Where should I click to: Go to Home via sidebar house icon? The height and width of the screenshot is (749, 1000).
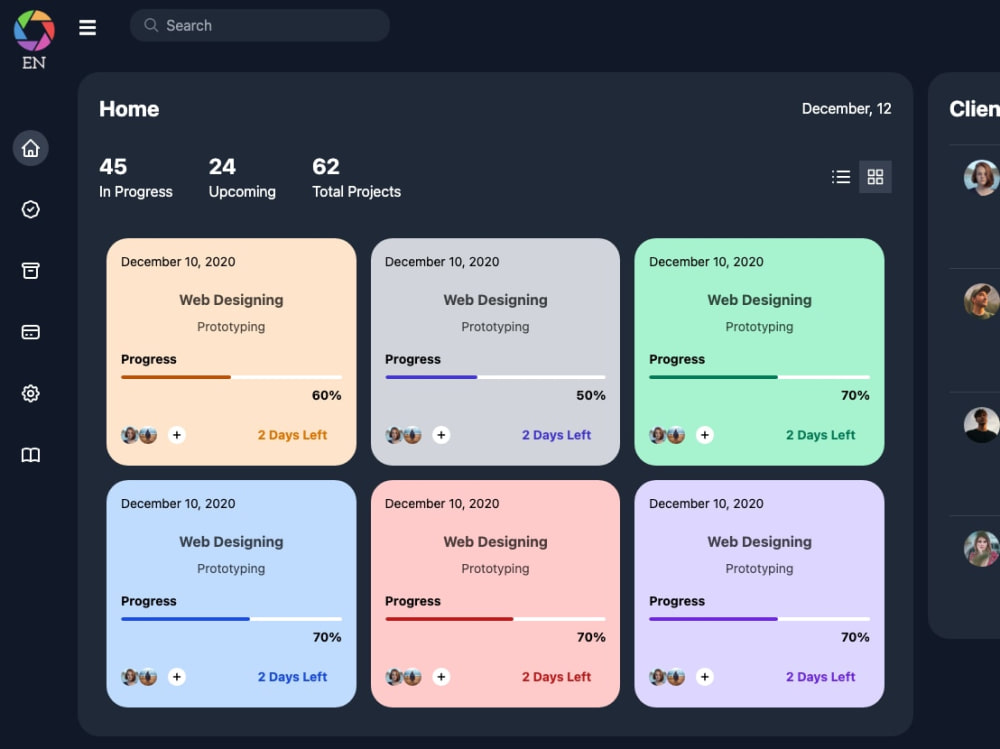[31, 148]
